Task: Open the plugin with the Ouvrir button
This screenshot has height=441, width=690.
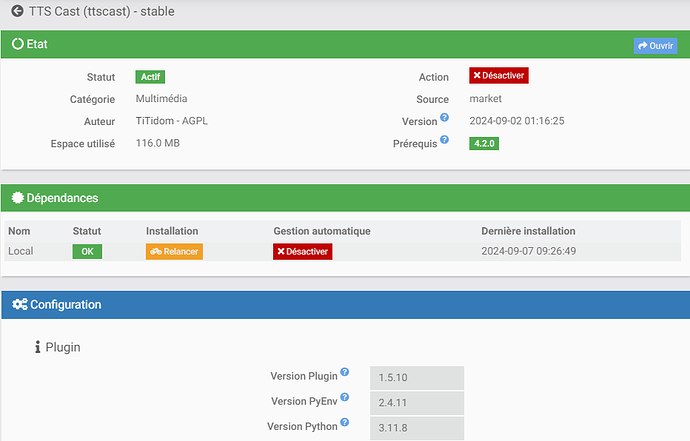Action: [x=655, y=46]
